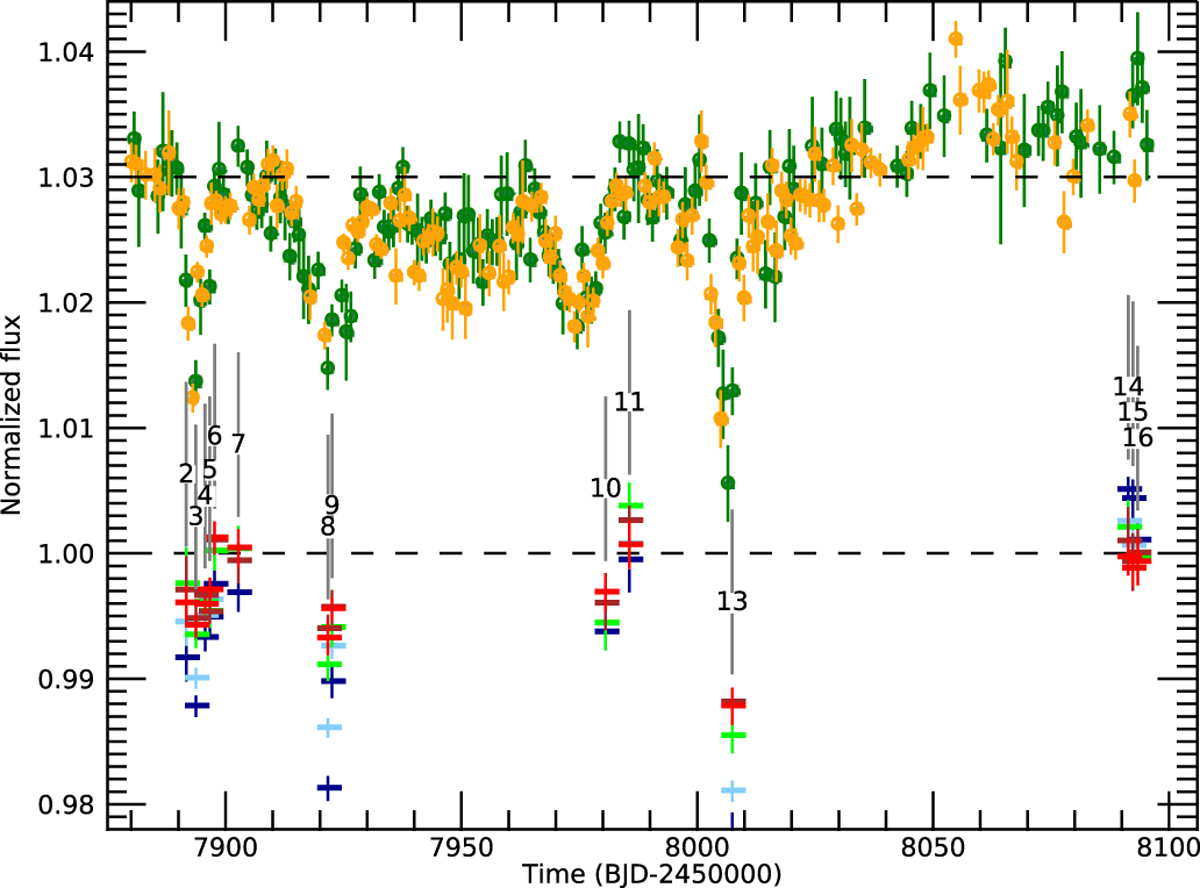Click the epoch label 16
This screenshot has height=888, width=1200.
1137,437
